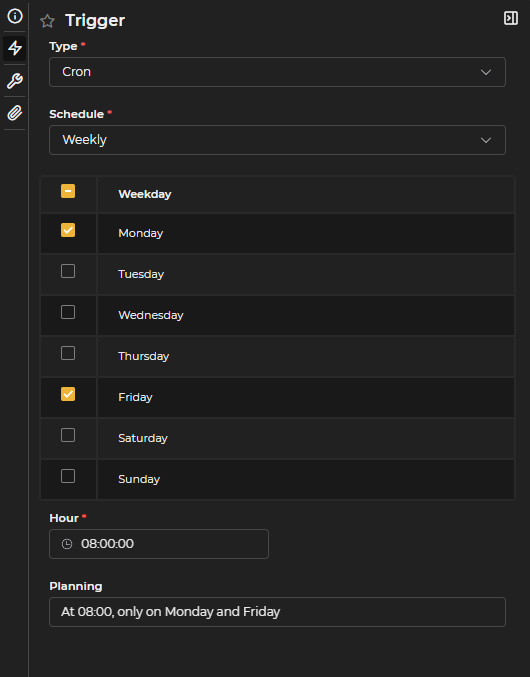The height and width of the screenshot is (677, 530).
Task: Open the paperclip attachments sidebar icon
Action: 15,113
